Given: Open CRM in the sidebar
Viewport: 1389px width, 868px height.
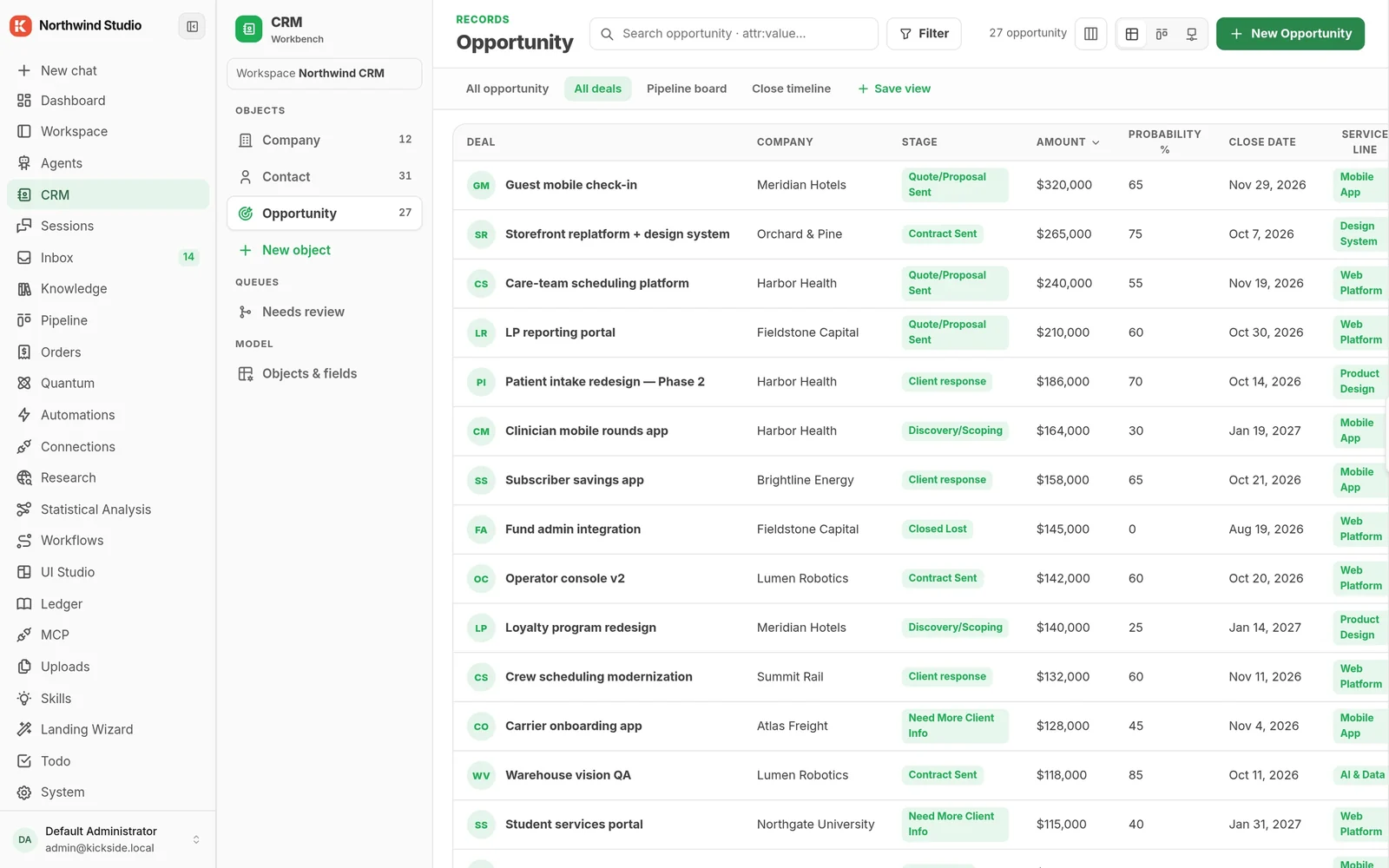Looking at the screenshot, I should tap(108, 194).
